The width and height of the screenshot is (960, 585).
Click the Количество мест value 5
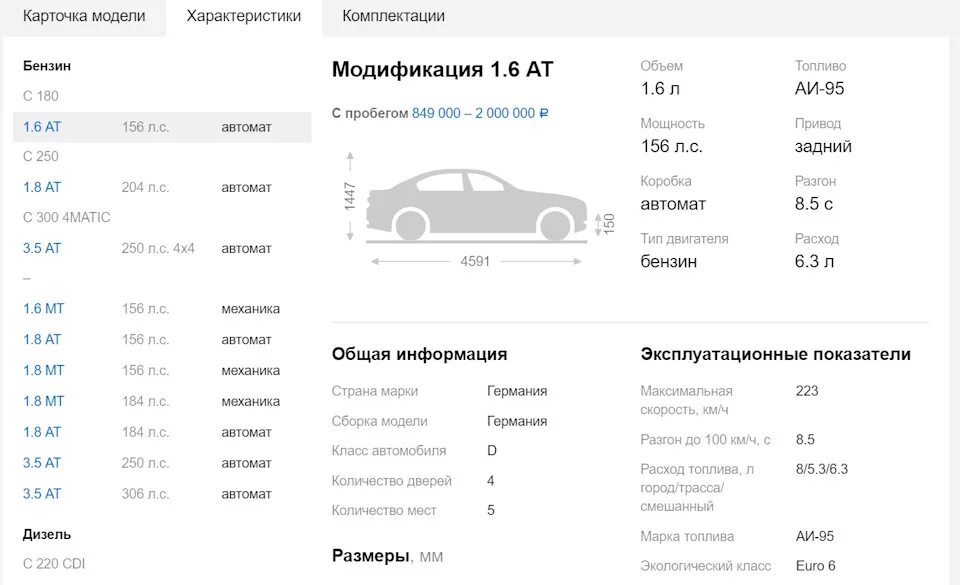coord(490,510)
